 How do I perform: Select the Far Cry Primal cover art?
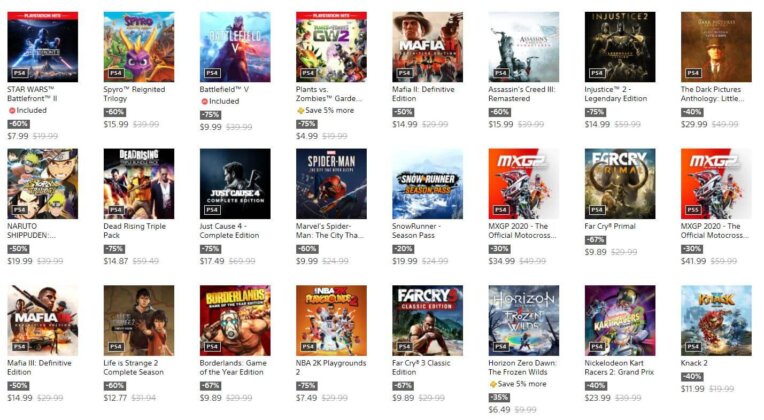[620, 184]
